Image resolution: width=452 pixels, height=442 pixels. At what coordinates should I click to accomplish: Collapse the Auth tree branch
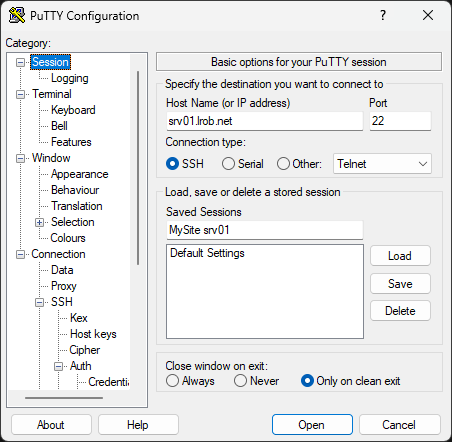(x=59, y=366)
